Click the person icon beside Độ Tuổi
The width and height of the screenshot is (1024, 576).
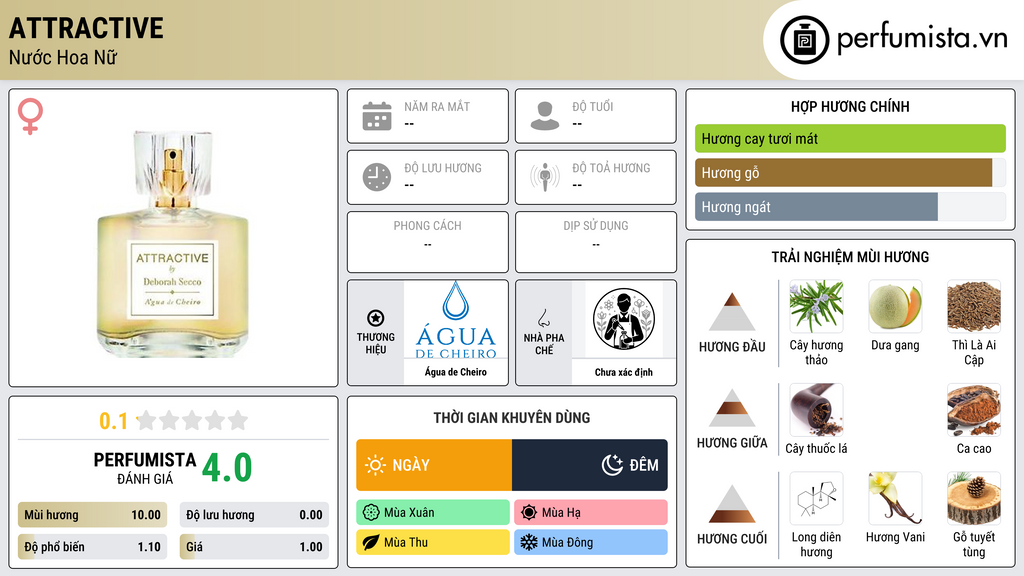[545, 116]
